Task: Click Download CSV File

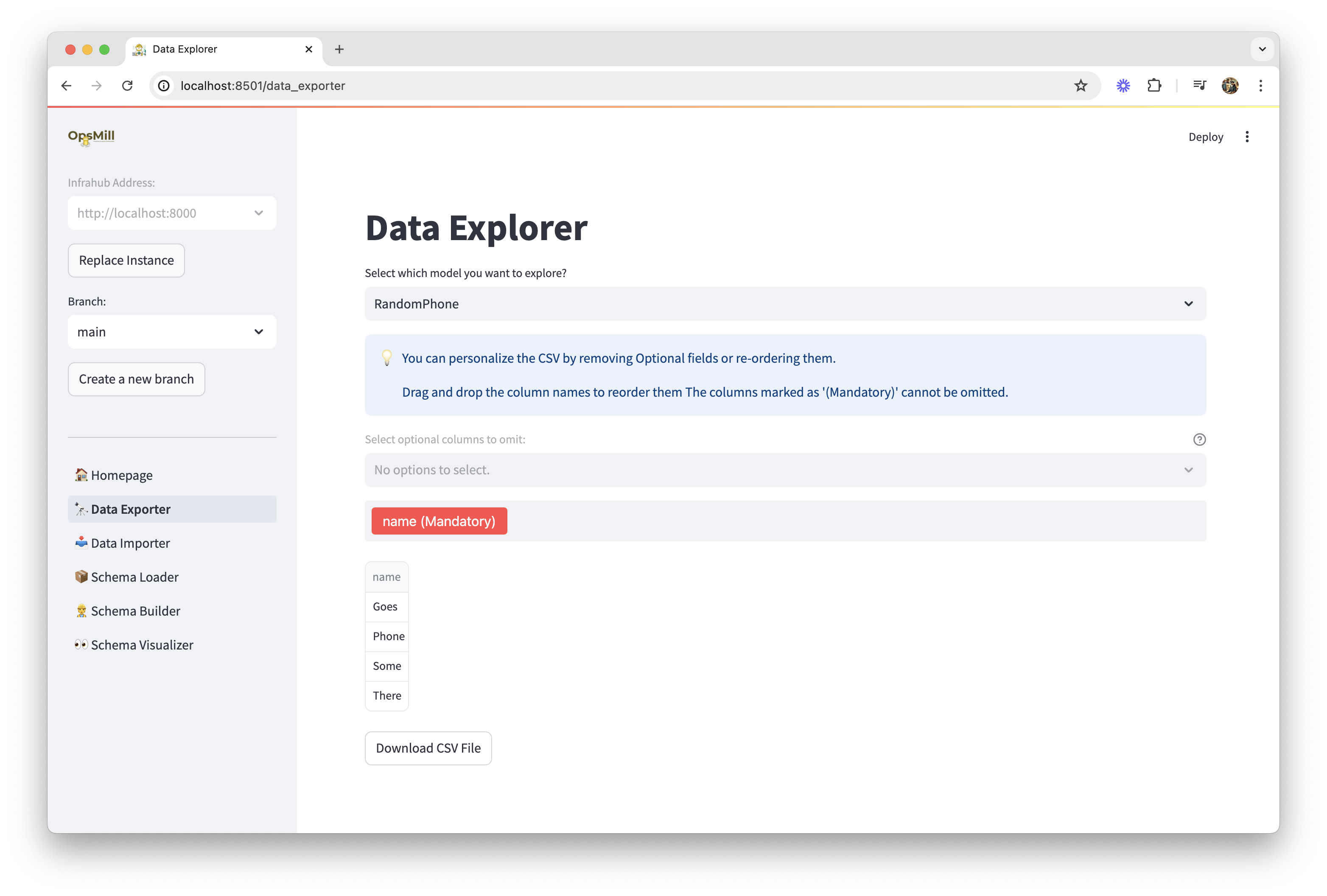Action: 428,748
